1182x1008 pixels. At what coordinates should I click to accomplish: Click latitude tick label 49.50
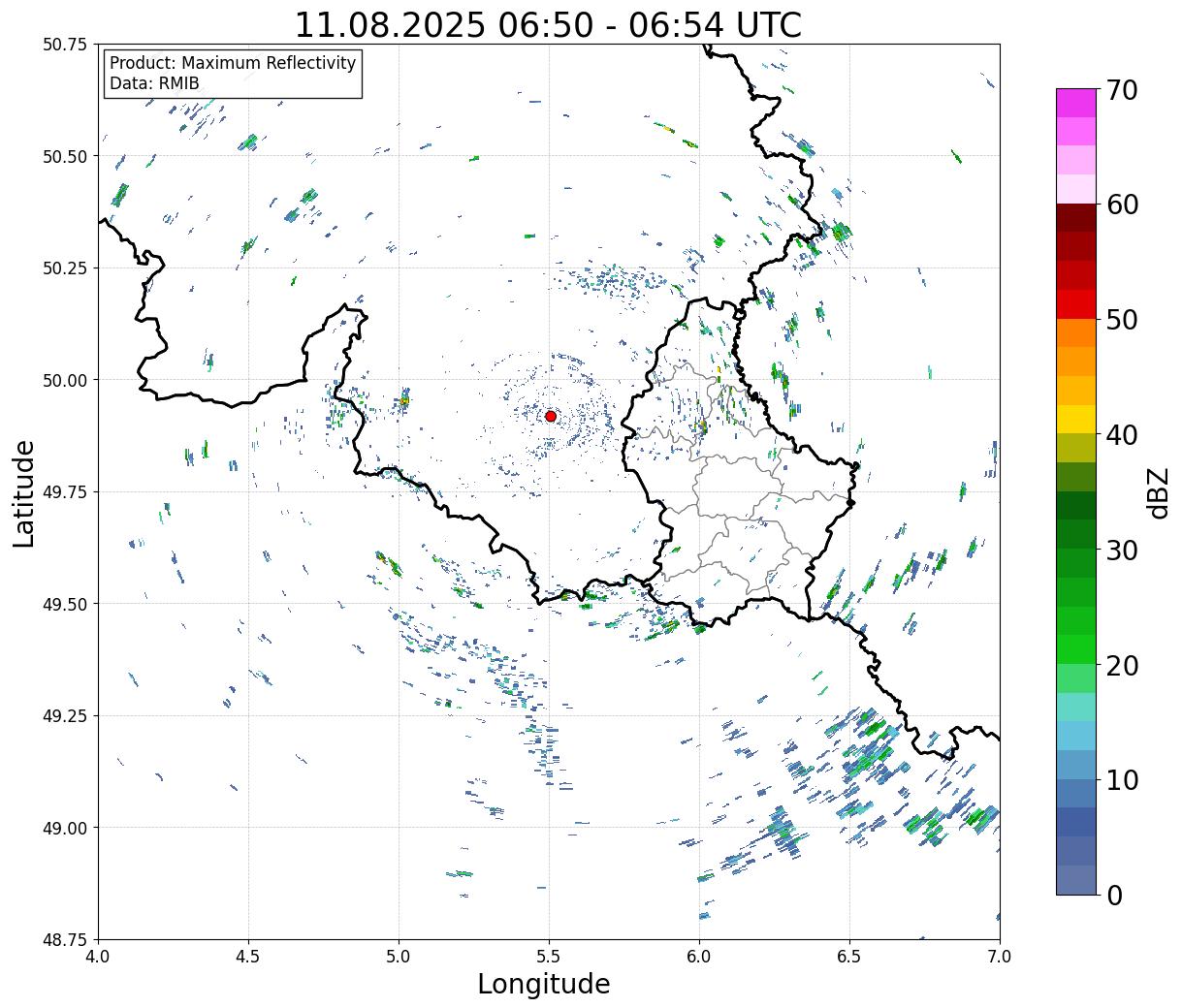(x=65, y=604)
